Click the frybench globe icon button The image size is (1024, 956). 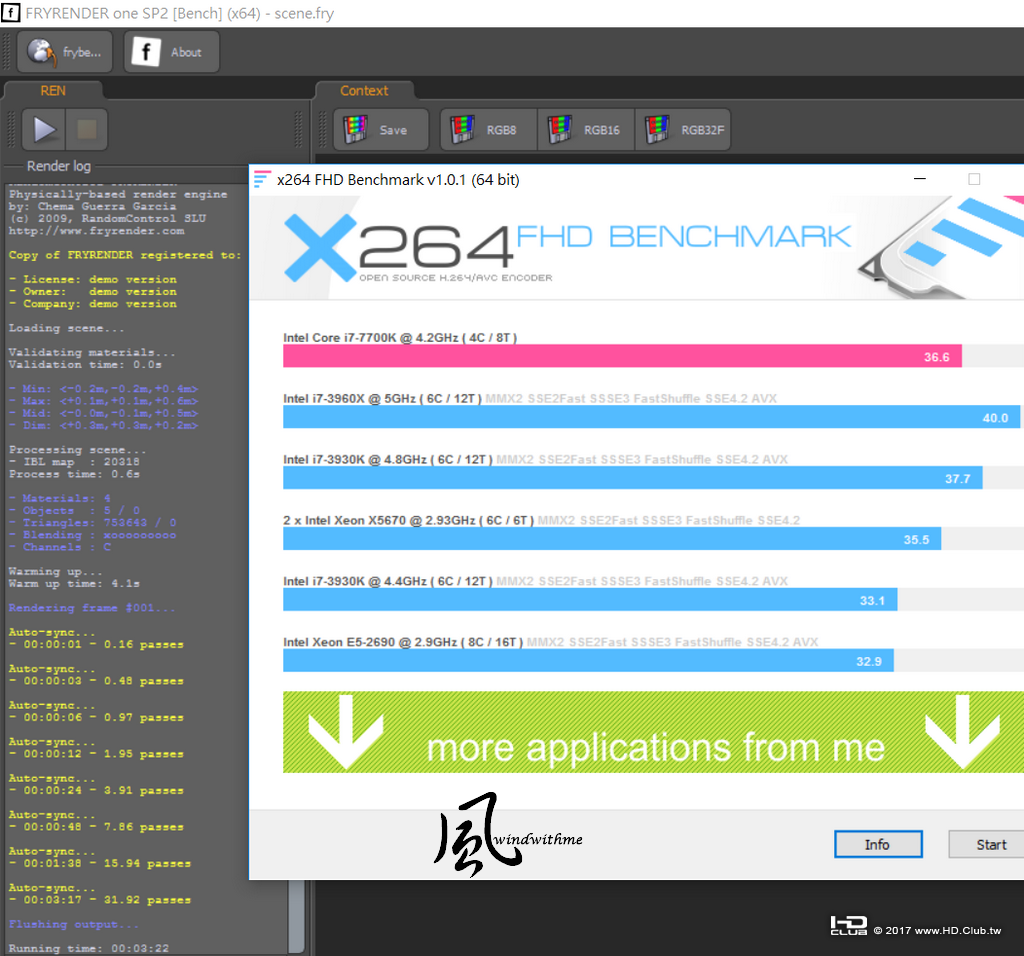pyautogui.click(x=65, y=52)
